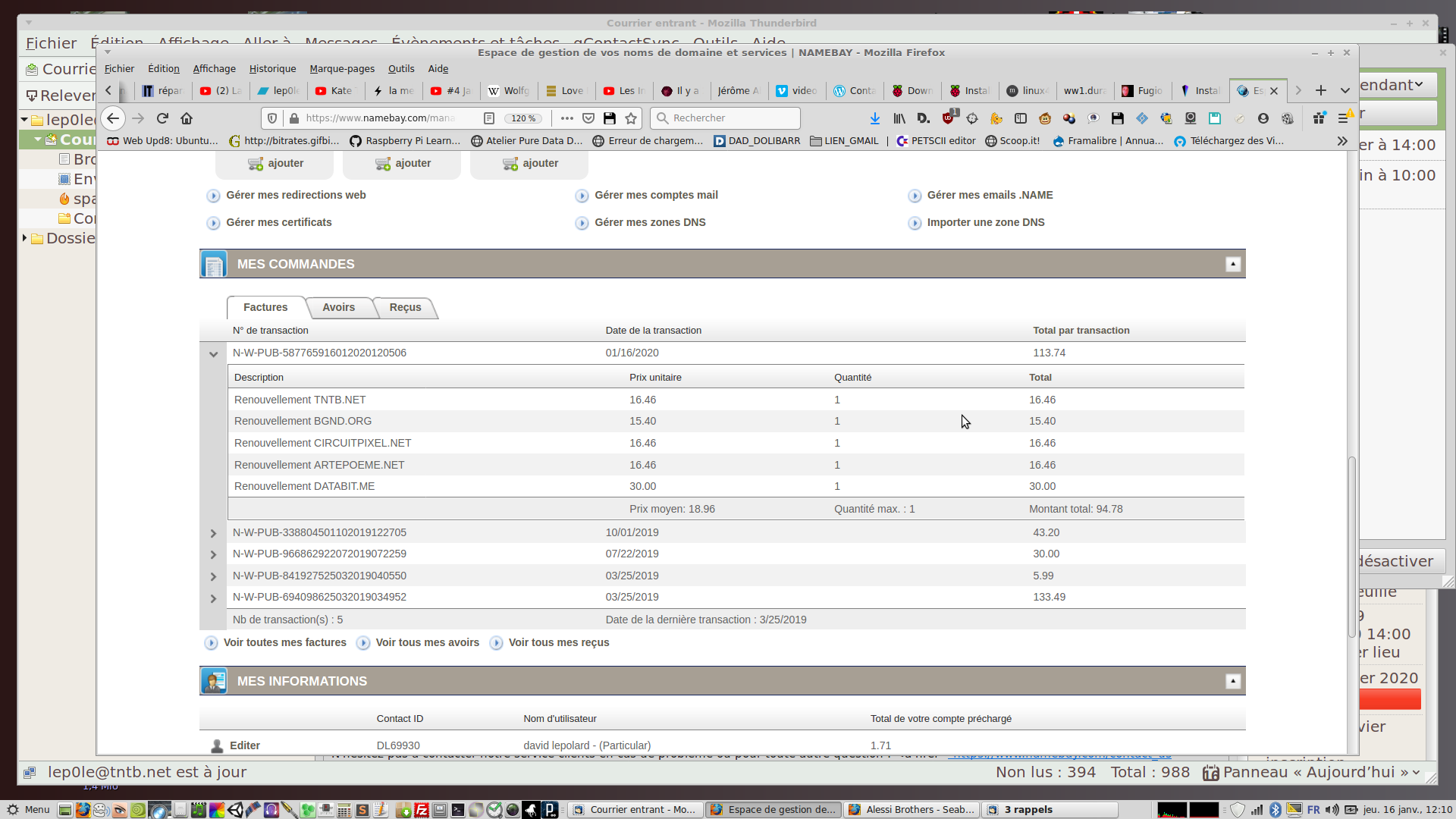Expand the 07/22/2019 transaction row
Image resolution: width=1456 pixels, height=819 pixels.
[x=213, y=554]
